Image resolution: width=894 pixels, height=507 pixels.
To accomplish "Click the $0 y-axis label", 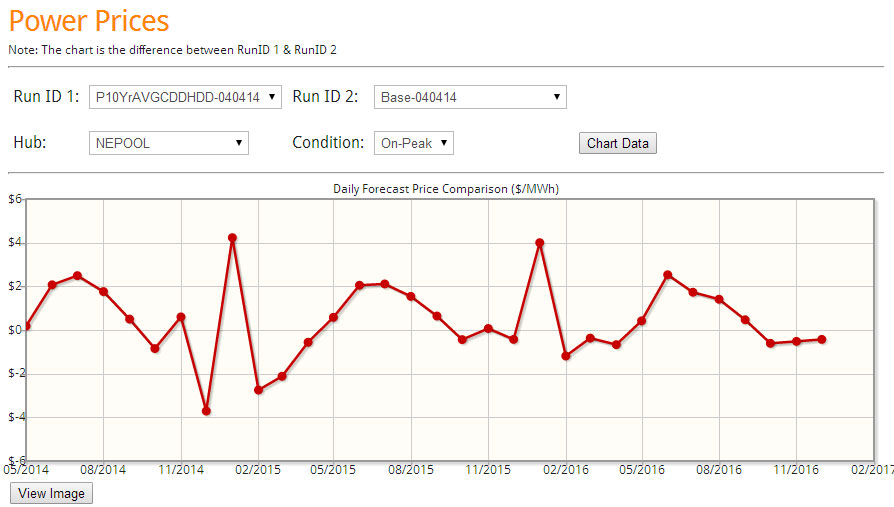I will [15, 330].
